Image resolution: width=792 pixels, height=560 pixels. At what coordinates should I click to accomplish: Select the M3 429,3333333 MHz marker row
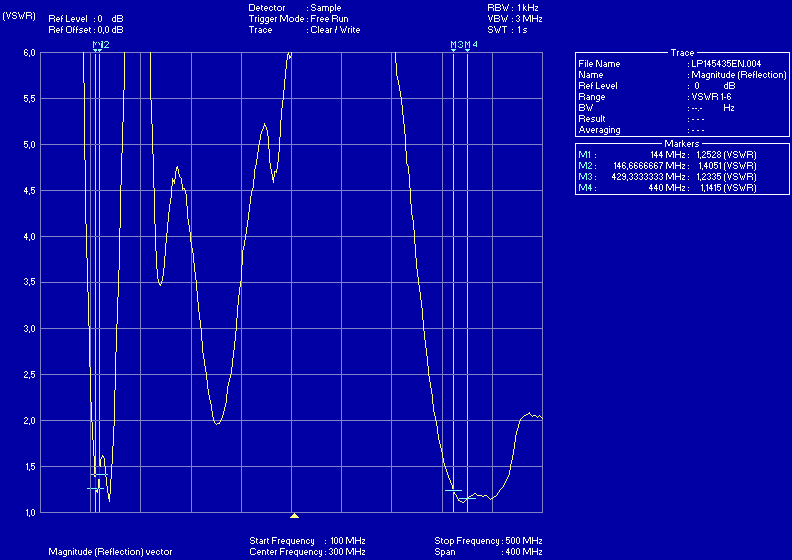pos(667,177)
